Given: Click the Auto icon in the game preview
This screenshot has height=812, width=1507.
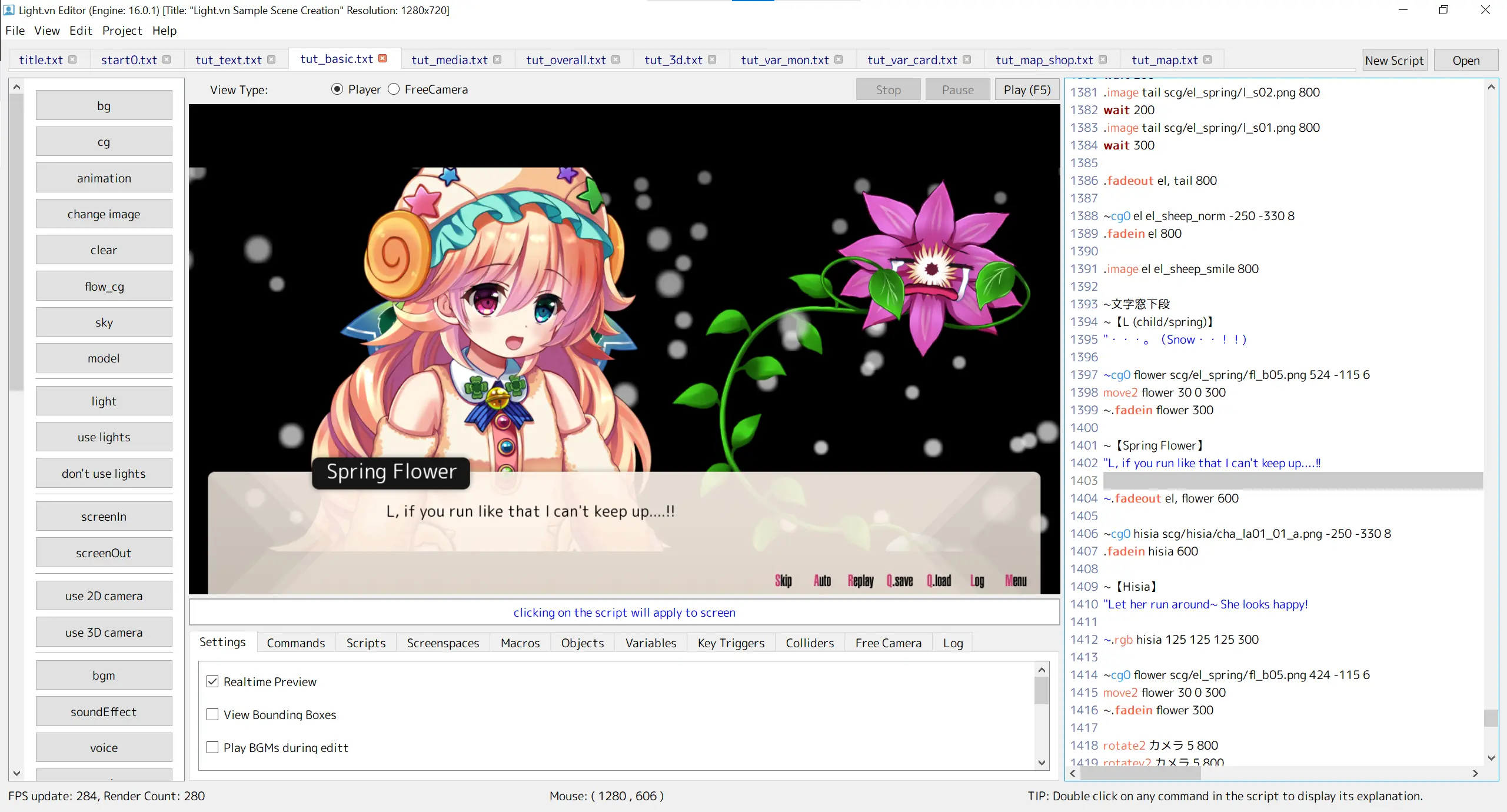Looking at the screenshot, I should coord(822,581).
